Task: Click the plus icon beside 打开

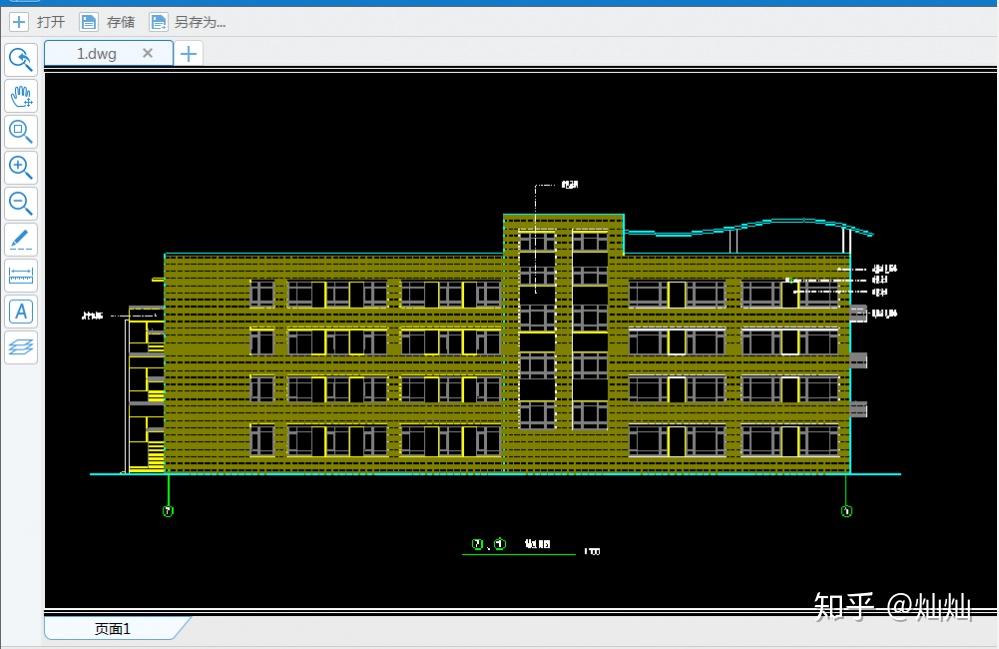Action: pos(18,22)
